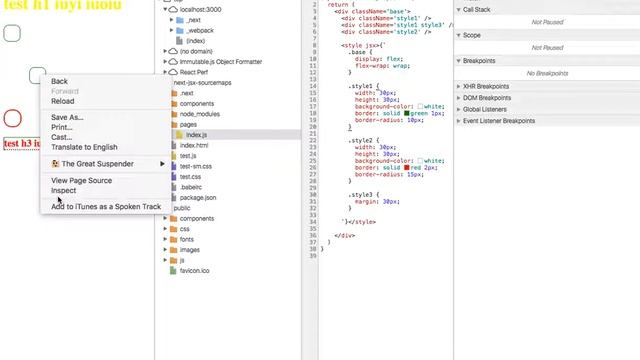Click the _webpack folder icon
This screenshot has width=640, height=360.
click(180, 31)
